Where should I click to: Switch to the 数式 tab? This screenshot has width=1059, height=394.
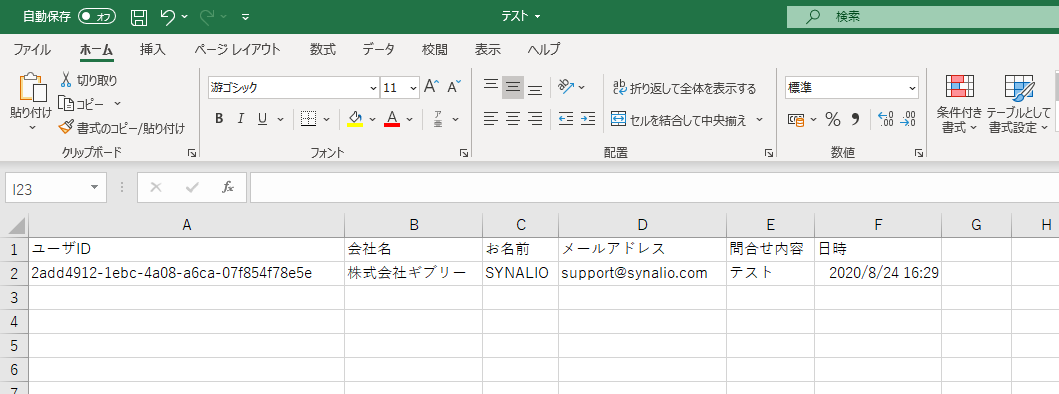pyautogui.click(x=323, y=49)
